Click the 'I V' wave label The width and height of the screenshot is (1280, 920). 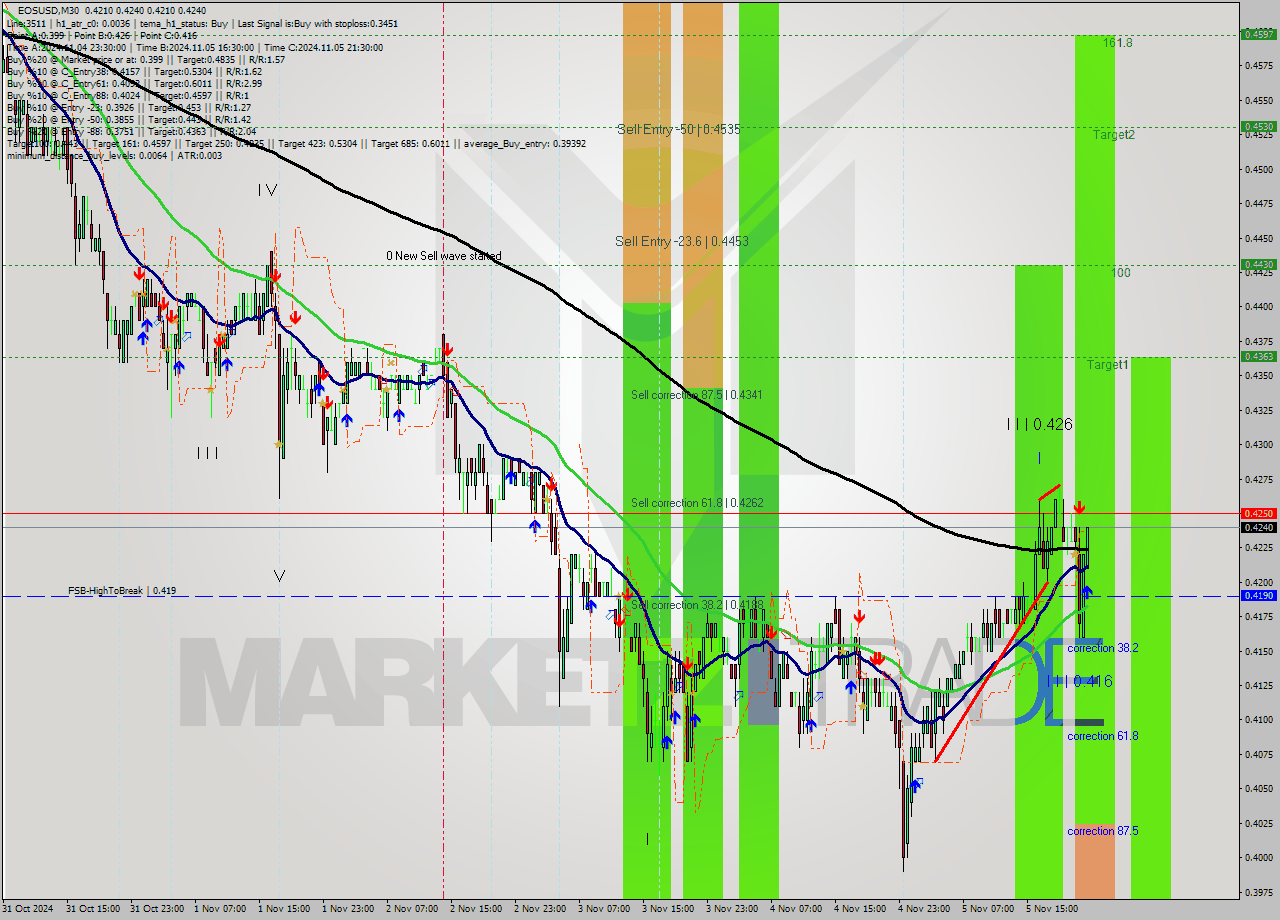pos(267,189)
